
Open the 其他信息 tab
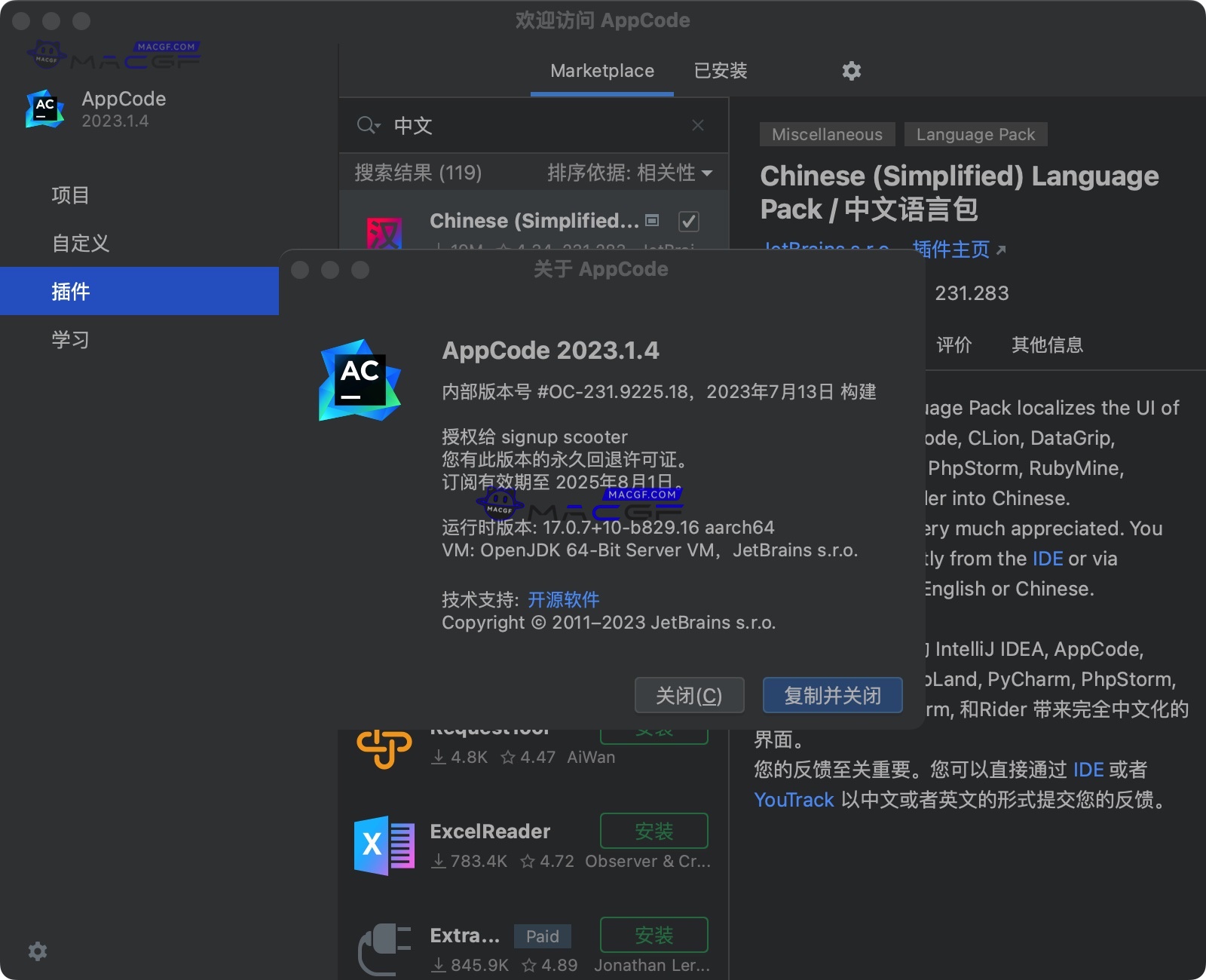1046,345
